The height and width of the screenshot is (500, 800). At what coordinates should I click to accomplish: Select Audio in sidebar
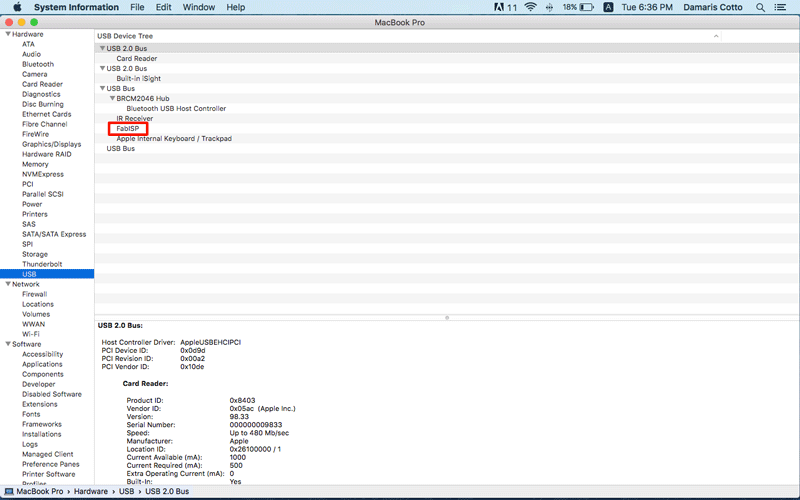point(31,54)
